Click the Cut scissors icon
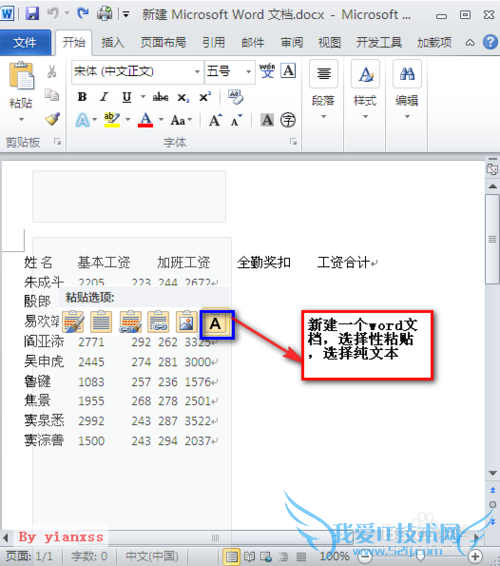Viewport: 500px width, 566px height. 52,71
